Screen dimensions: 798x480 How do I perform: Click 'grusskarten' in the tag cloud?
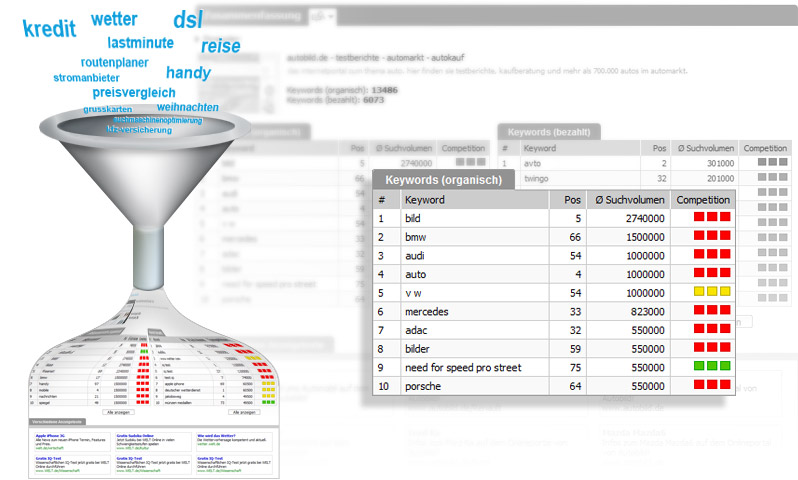(x=108, y=109)
